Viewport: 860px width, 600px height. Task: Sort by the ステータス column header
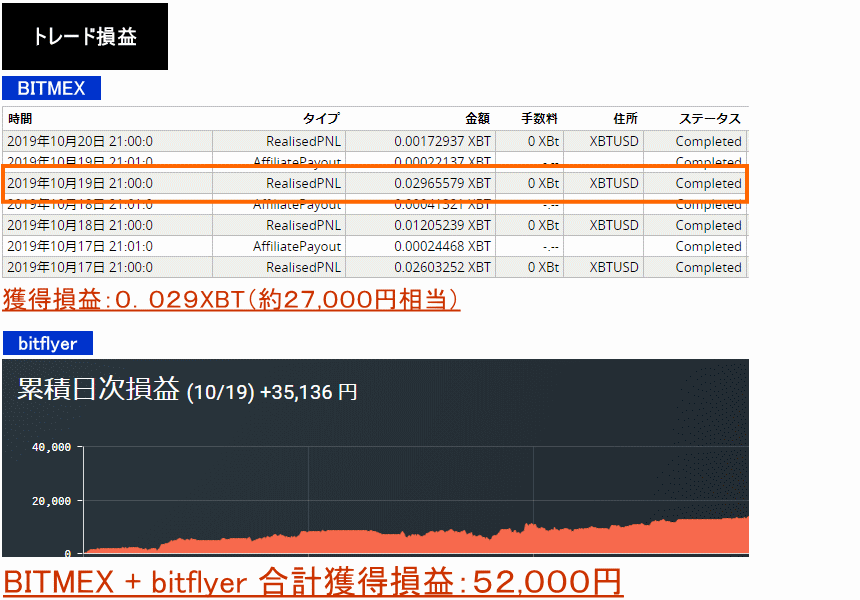pyautogui.click(x=710, y=119)
